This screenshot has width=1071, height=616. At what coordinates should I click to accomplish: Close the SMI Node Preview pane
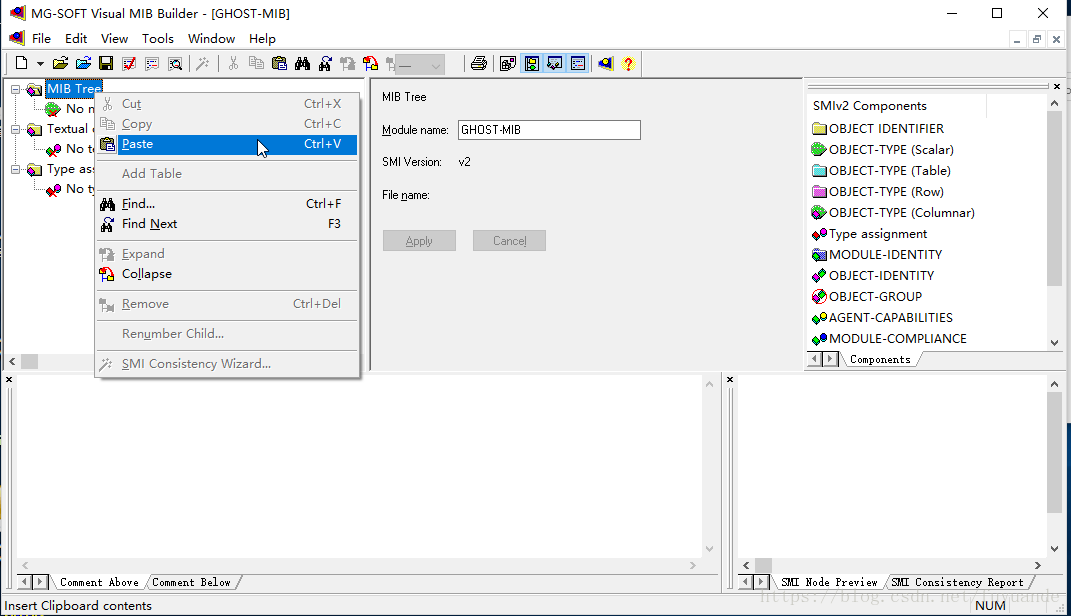coord(730,380)
